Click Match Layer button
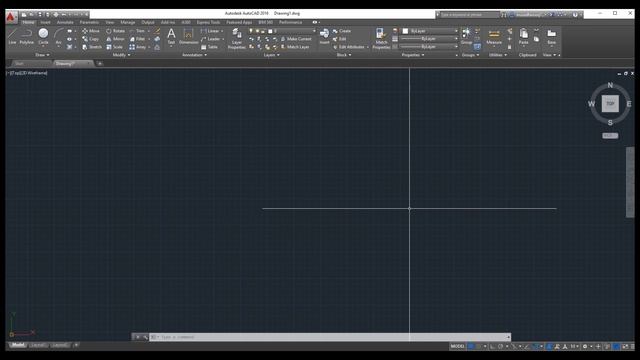The height and width of the screenshot is (360, 640). tap(295, 47)
